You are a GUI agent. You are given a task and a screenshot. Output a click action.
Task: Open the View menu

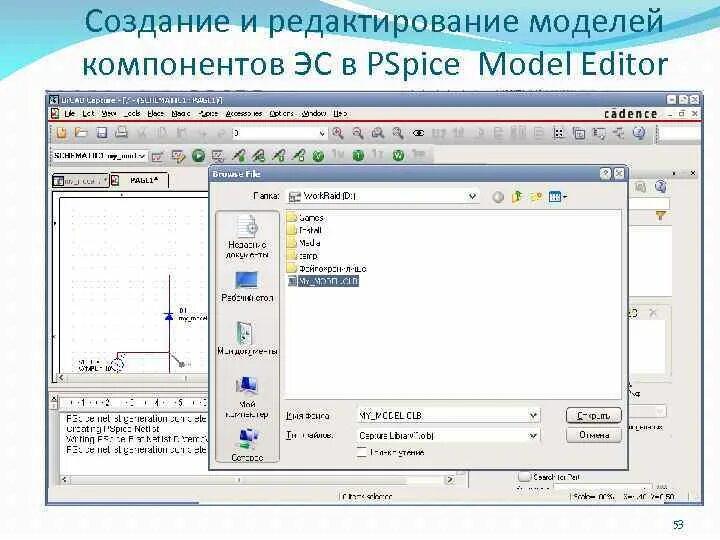pos(109,113)
